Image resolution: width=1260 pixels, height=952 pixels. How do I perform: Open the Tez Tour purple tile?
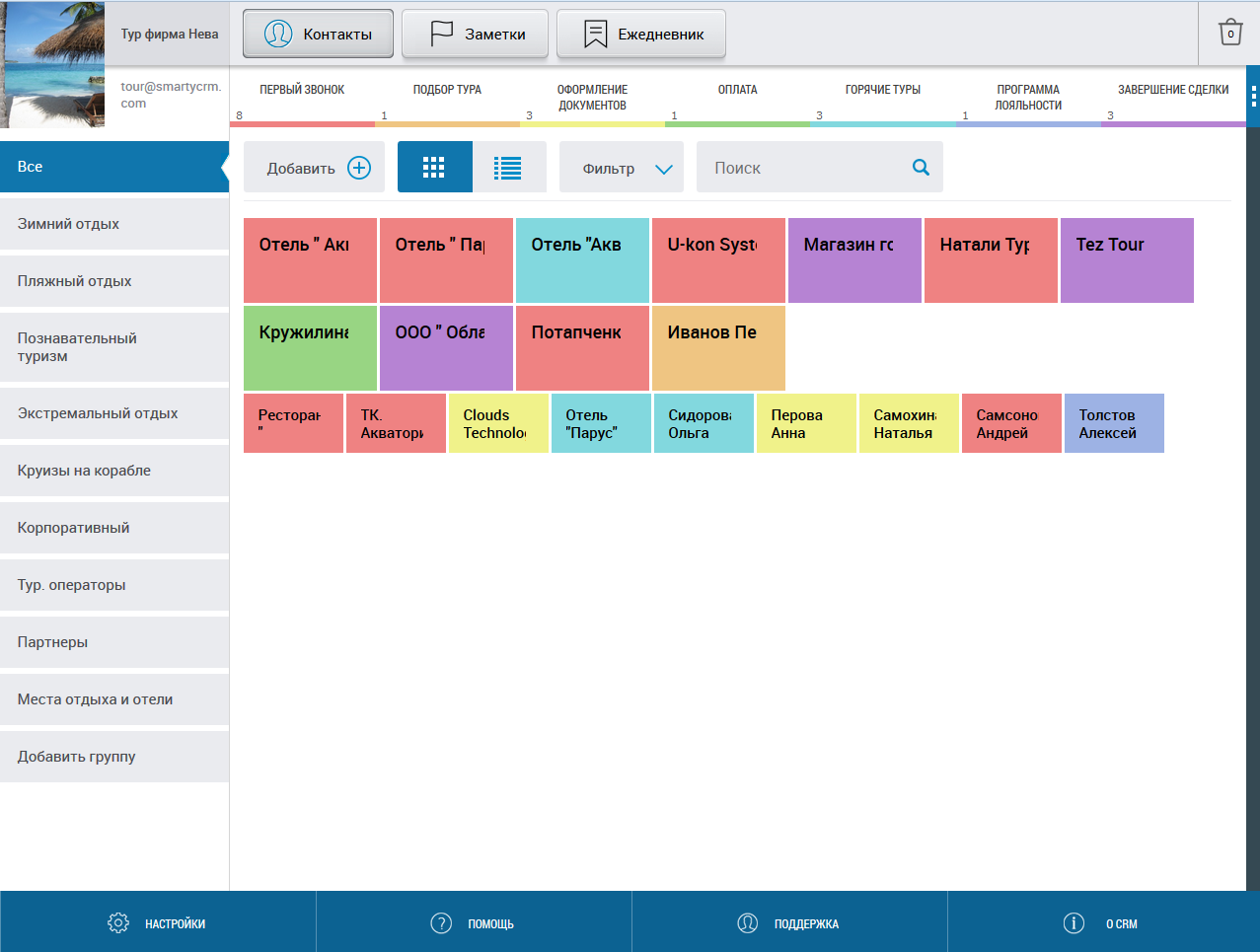[x=1126, y=260]
